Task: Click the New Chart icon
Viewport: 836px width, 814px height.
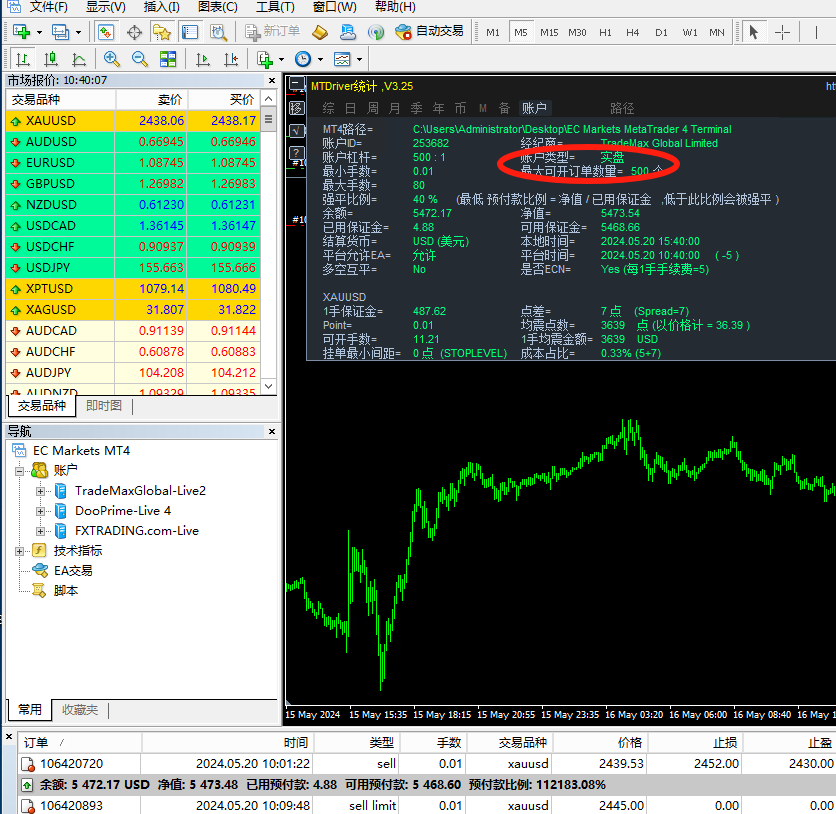Action: click(21, 32)
